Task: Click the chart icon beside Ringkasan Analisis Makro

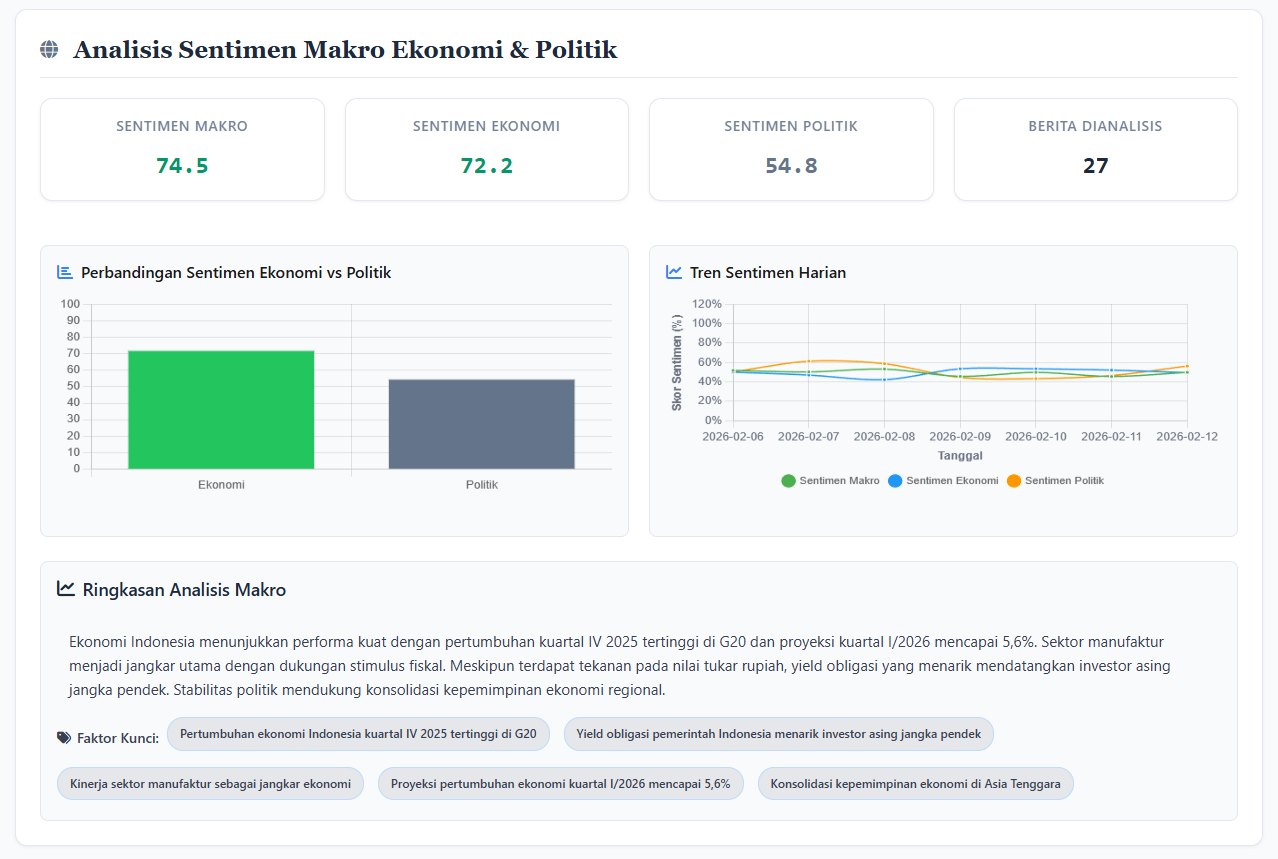Action: 66,589
